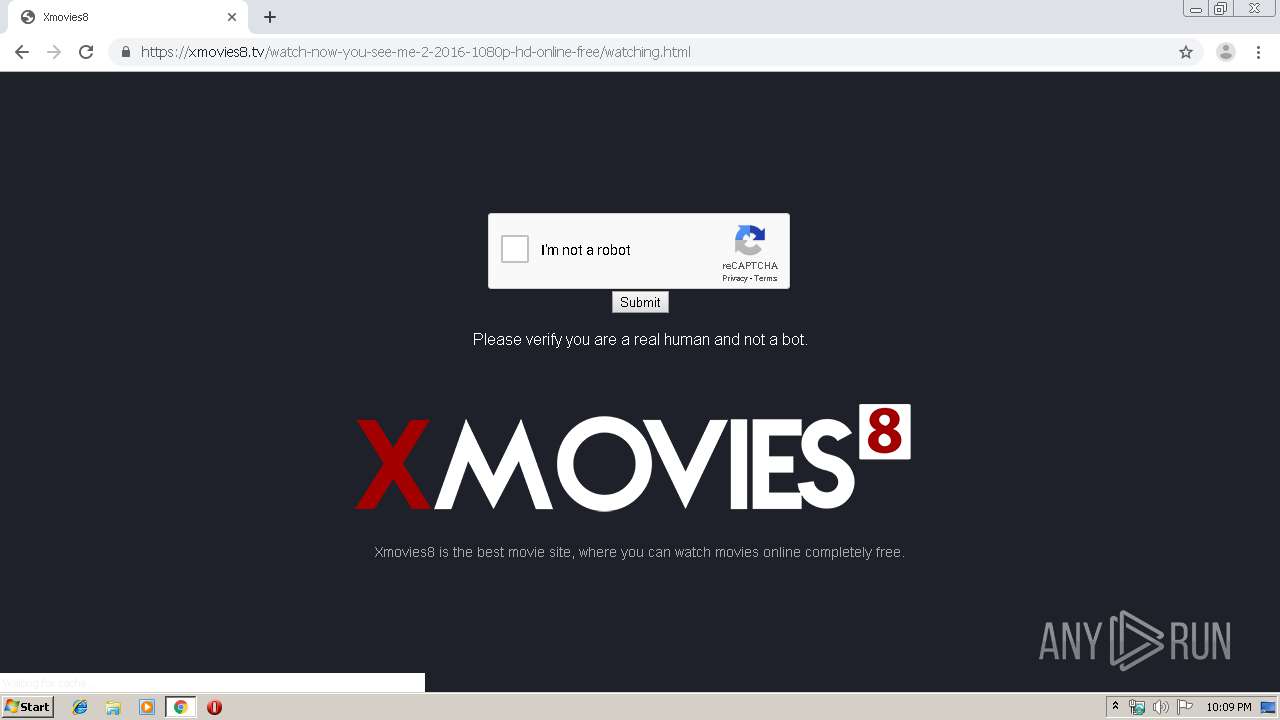Close the Xmovies8 tab
1280x720 pixels.
232,17
